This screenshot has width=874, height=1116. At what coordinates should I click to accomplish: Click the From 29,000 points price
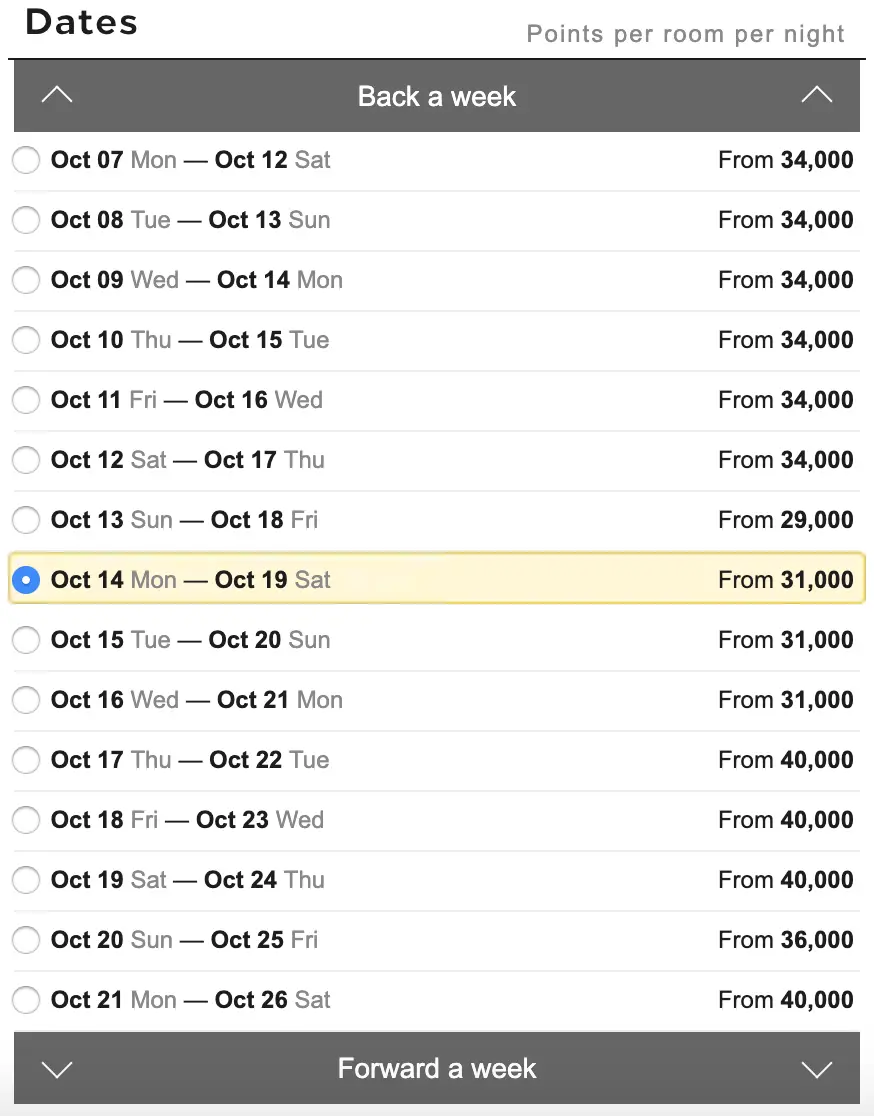786,520
